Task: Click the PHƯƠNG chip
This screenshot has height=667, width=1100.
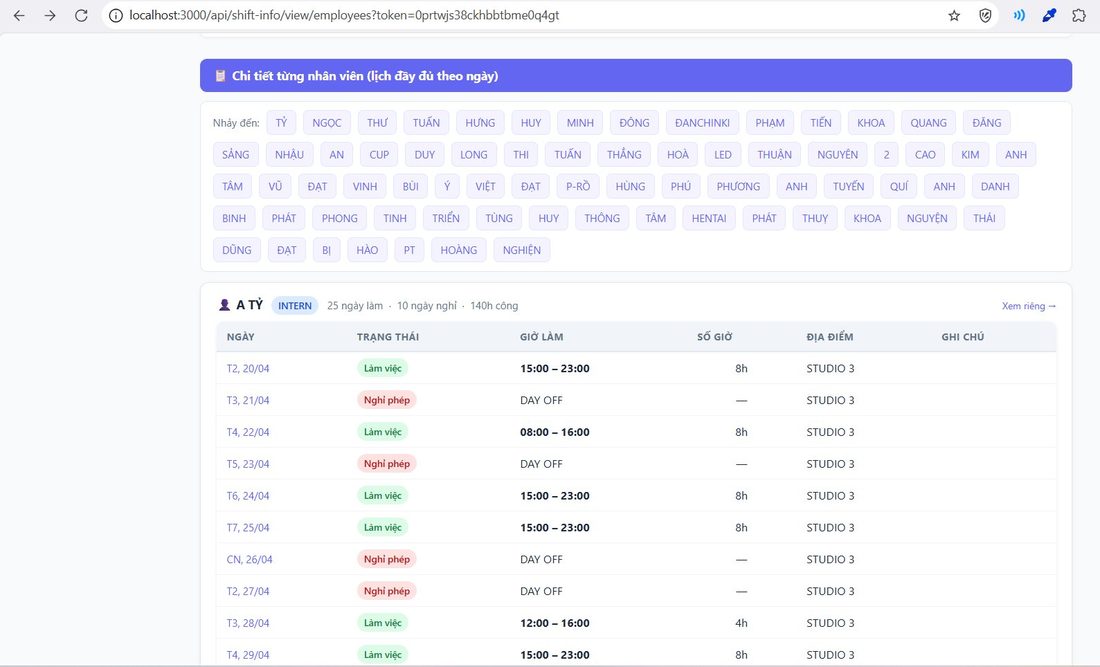Action: coord(738,187)
